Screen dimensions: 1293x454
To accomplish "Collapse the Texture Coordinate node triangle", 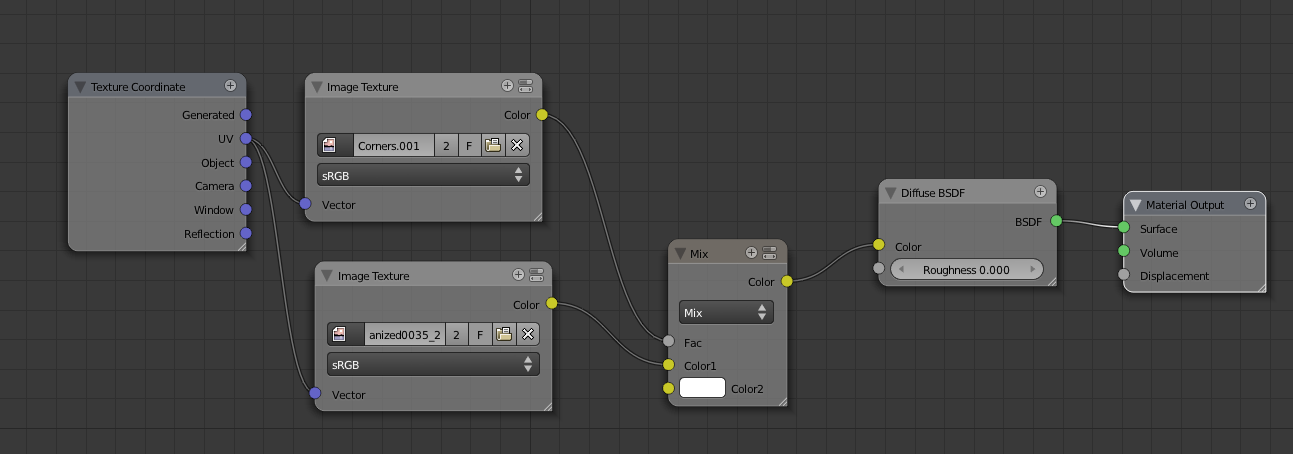I will click(81, 87).
